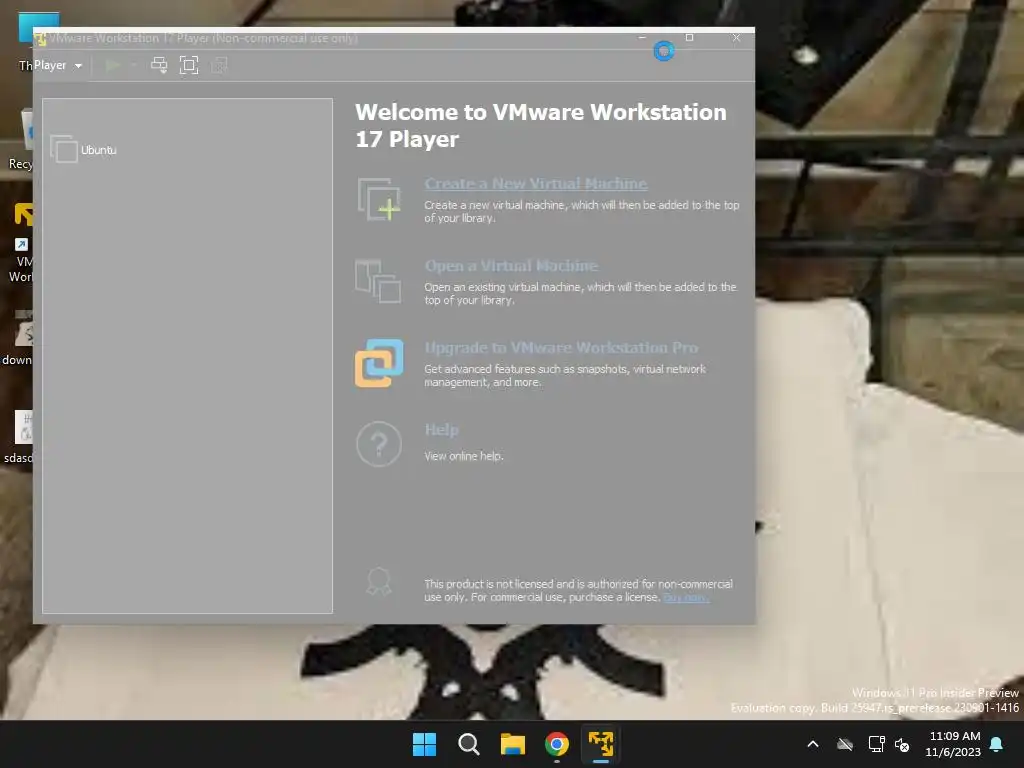
Task: Click 'View online help.' text
Action: (464, 456)
